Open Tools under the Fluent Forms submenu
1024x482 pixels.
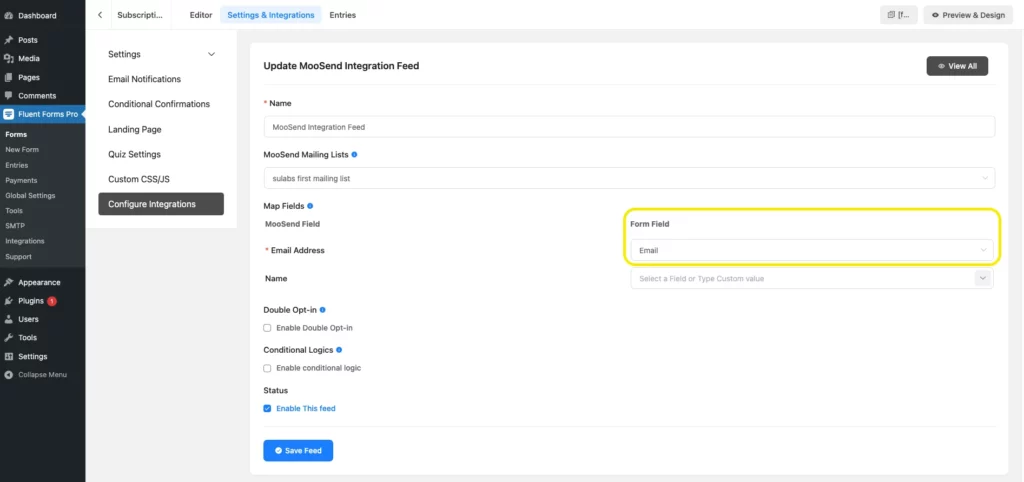coord(14,210)
